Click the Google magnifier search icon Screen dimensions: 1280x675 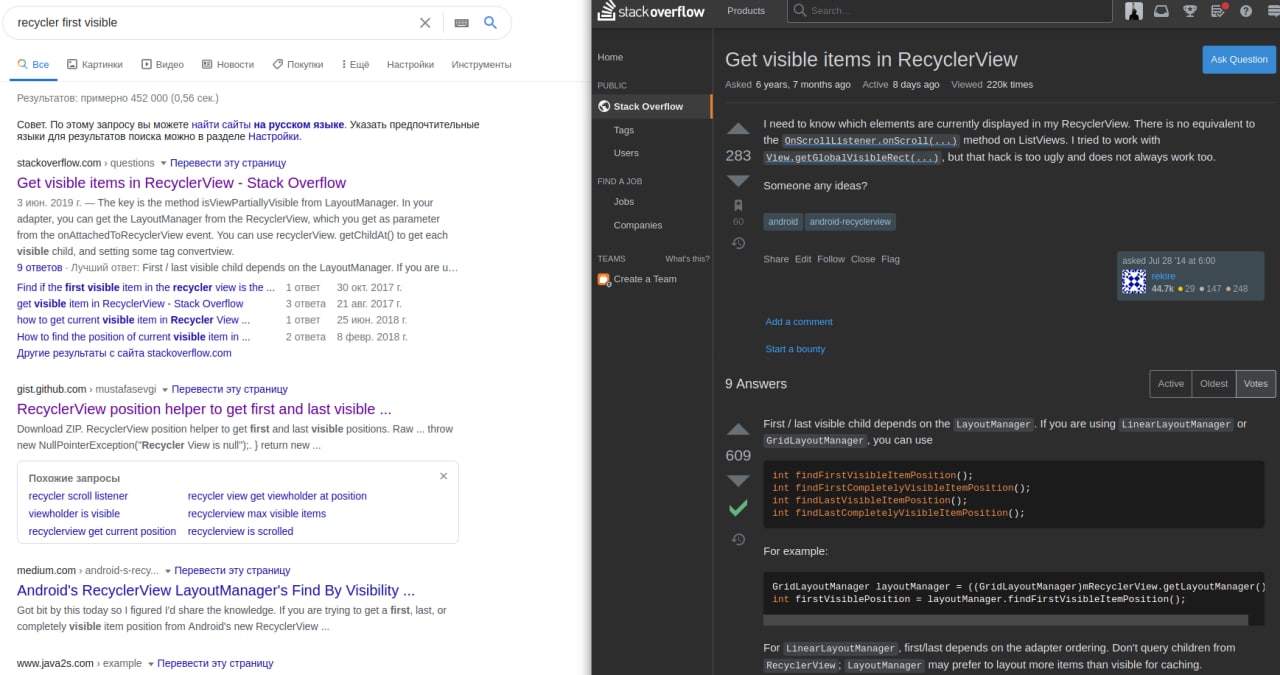click(490, 22)
